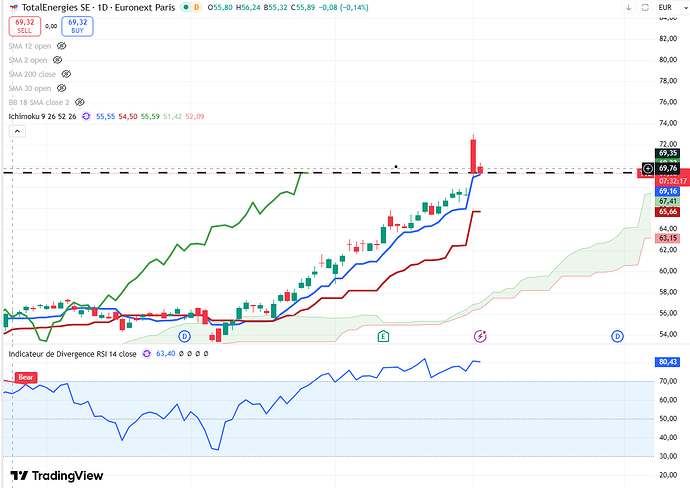Screen dimensions: 690x488
Task: Unhide the BB 18 SMA close 2 indicator
Action: pyautogui.click(x=79, y=102)
